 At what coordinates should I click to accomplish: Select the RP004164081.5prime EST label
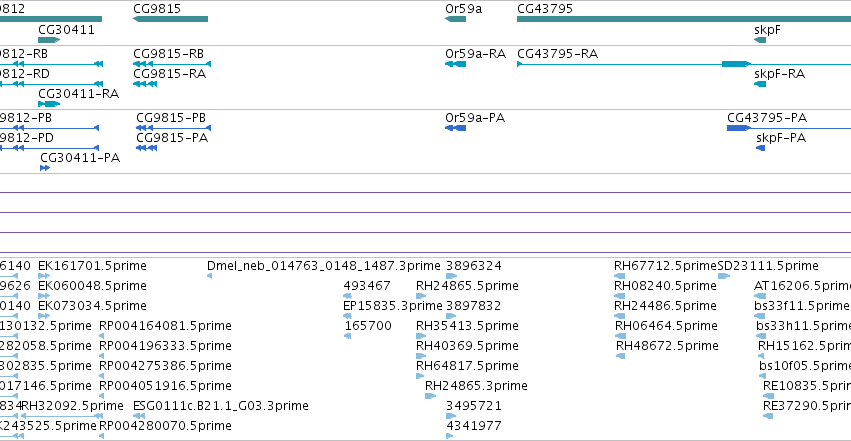point(165,326)
